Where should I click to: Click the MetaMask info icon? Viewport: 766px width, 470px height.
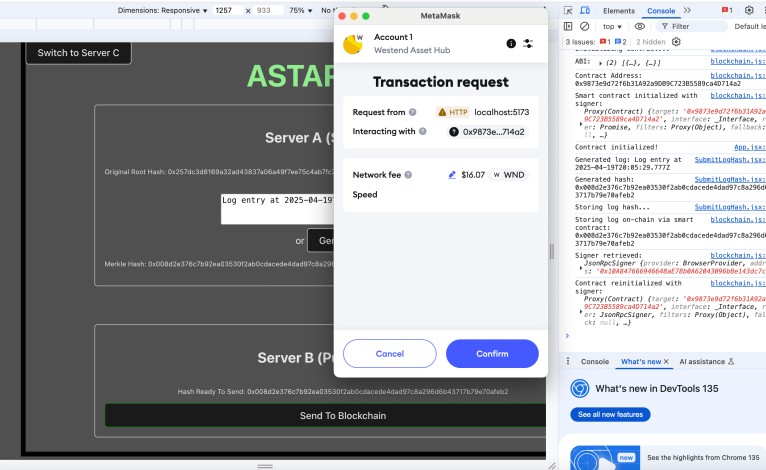[511, 44]
